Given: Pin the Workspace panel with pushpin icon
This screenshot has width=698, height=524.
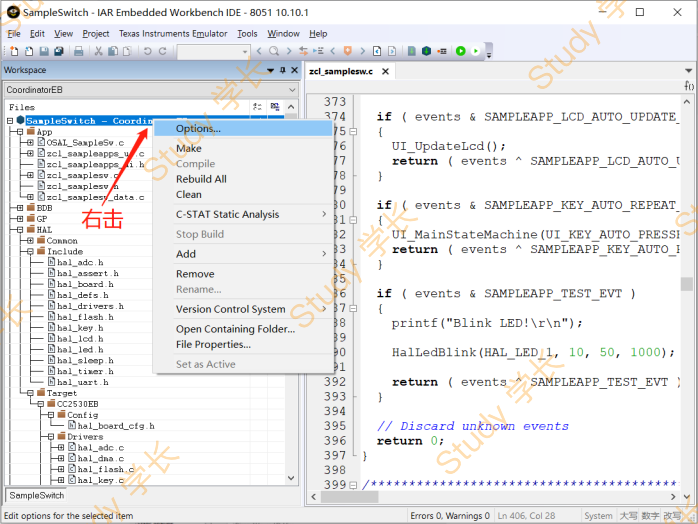Looking at the screenshot, I should tap(283, 70).
